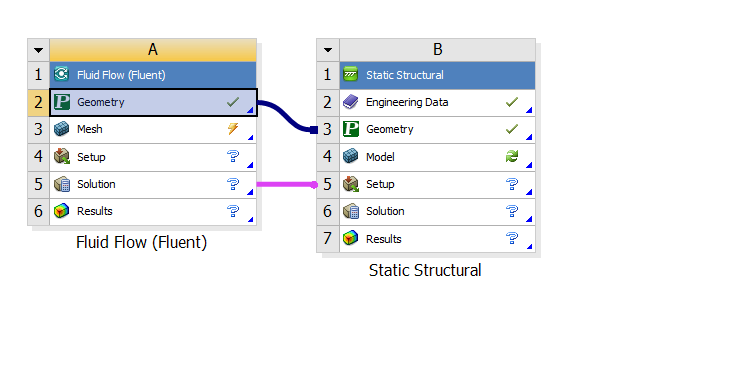Select the Static Structural Setup cell

point(437,184)
